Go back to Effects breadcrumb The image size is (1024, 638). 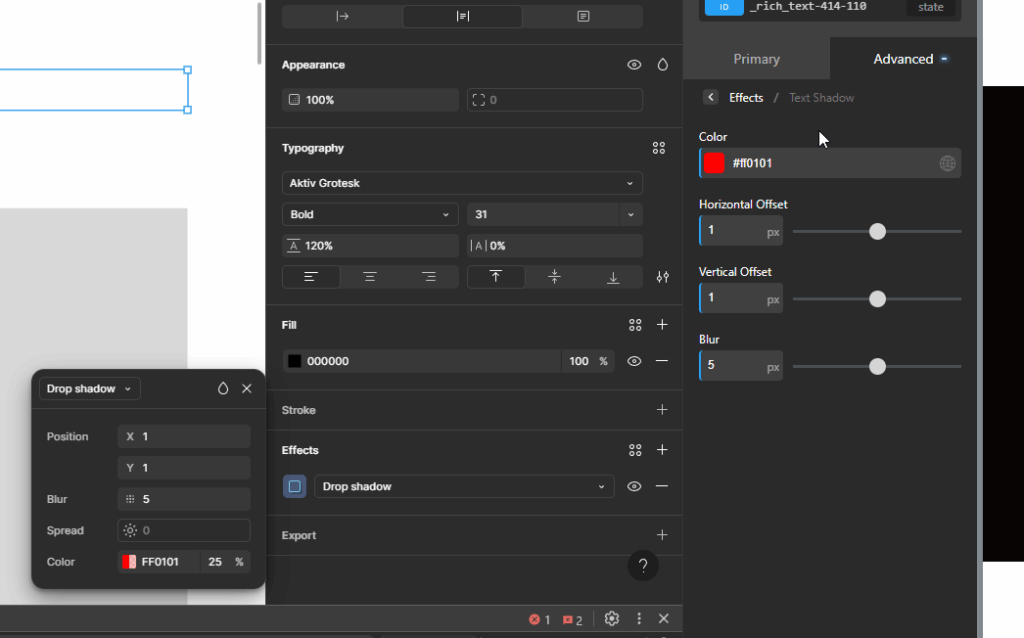[745, 98]
